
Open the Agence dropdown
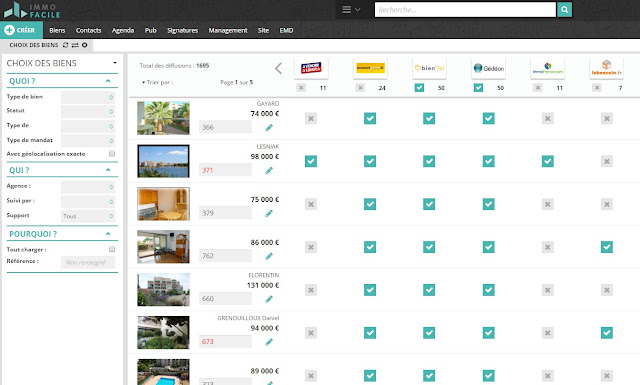tap(88, 187)
